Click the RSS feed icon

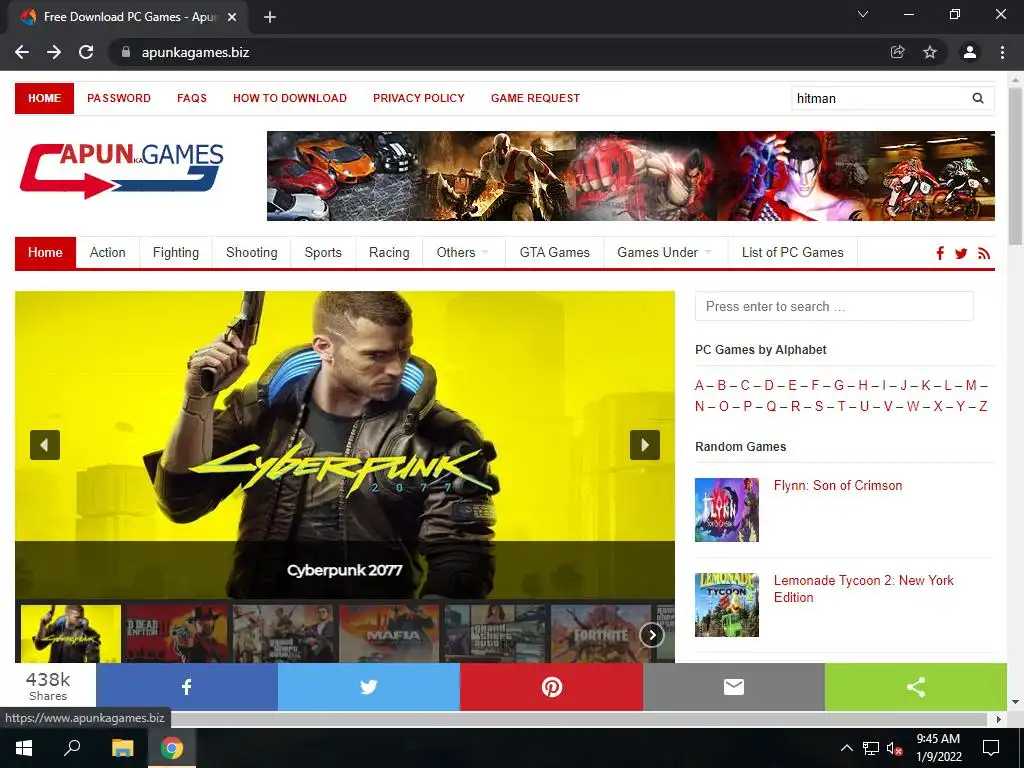pyautogui.click(x=984, y=253)
